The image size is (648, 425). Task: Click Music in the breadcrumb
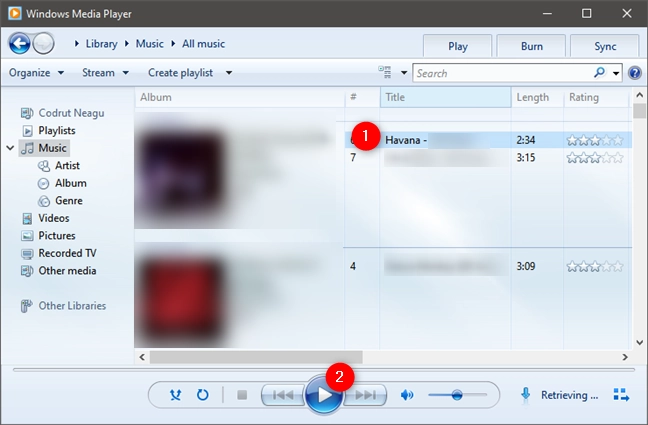pos(150,44)
